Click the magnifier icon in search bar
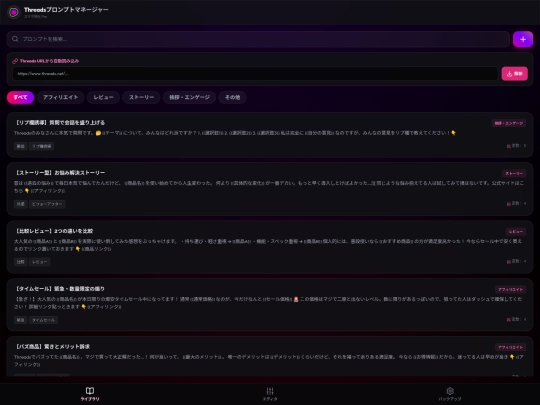 pos(15,39)
